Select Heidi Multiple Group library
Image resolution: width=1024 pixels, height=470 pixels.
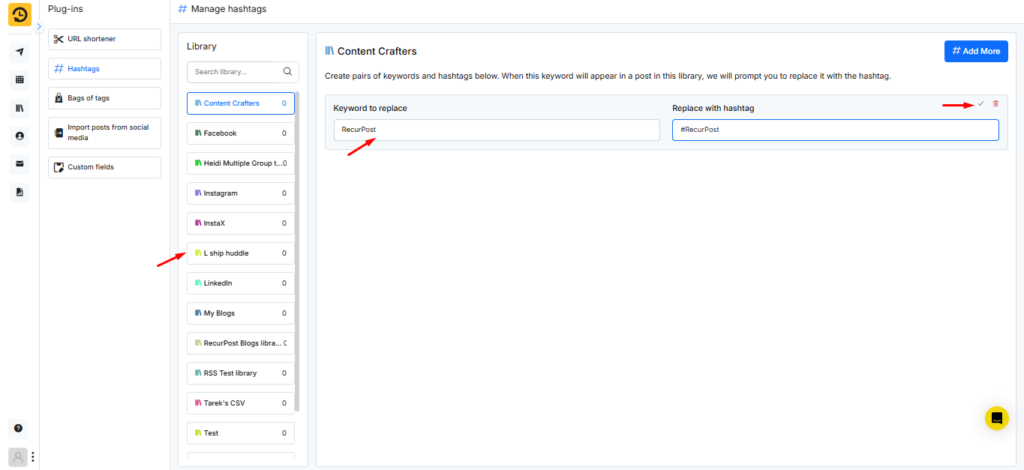pyautogui.click(x=240, y=163)
